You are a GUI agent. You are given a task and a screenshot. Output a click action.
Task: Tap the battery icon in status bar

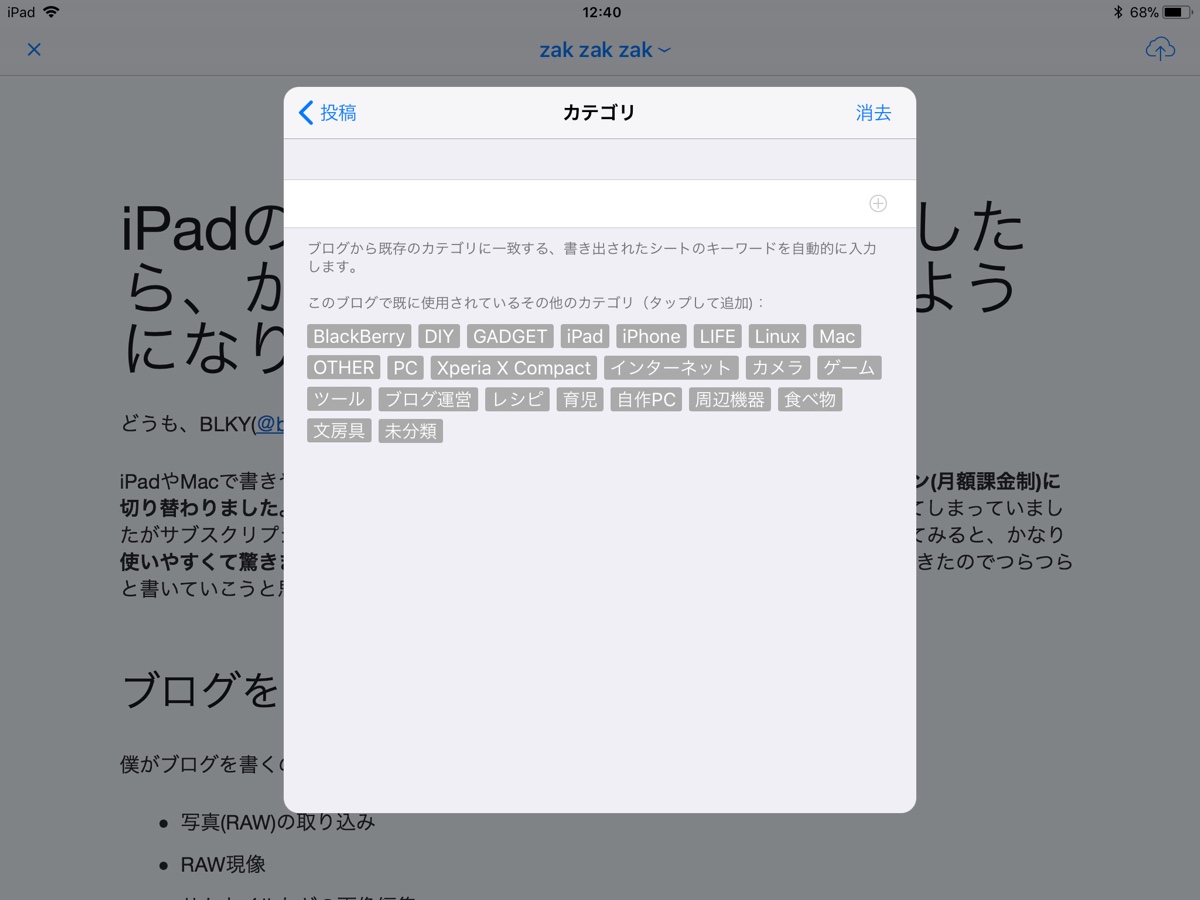1177,12
